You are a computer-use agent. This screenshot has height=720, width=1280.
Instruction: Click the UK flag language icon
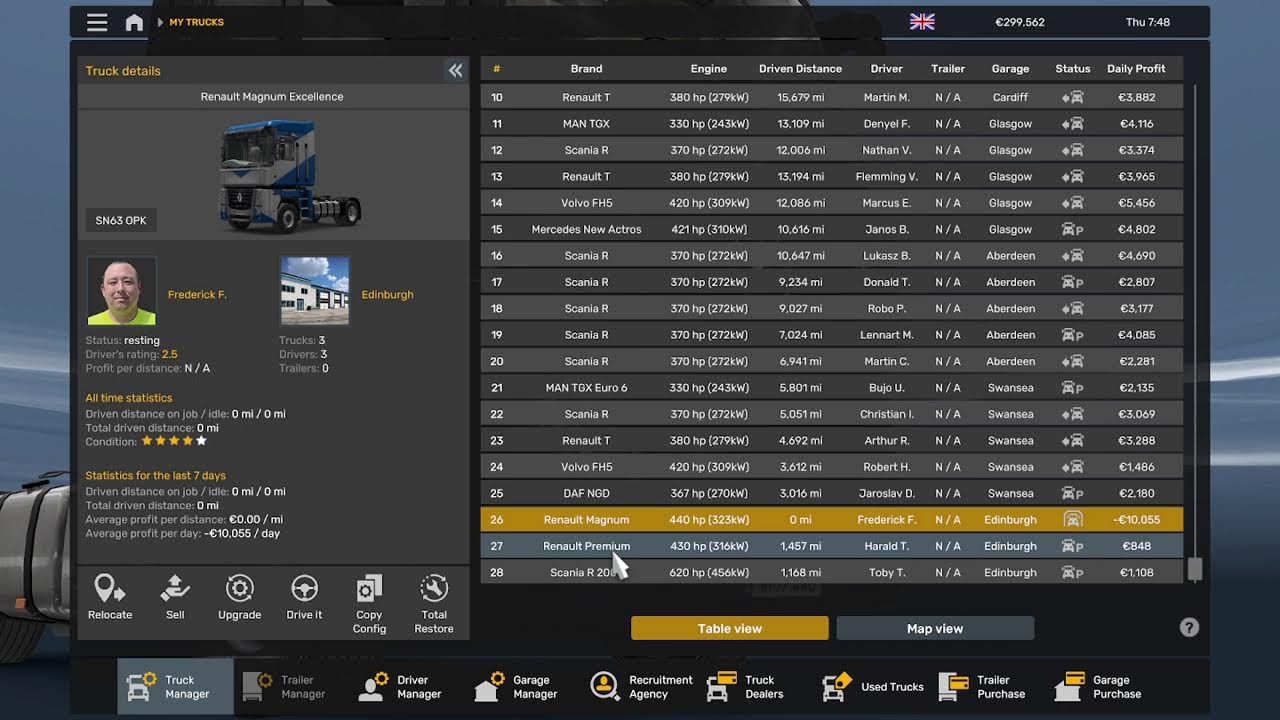point(922,22)
